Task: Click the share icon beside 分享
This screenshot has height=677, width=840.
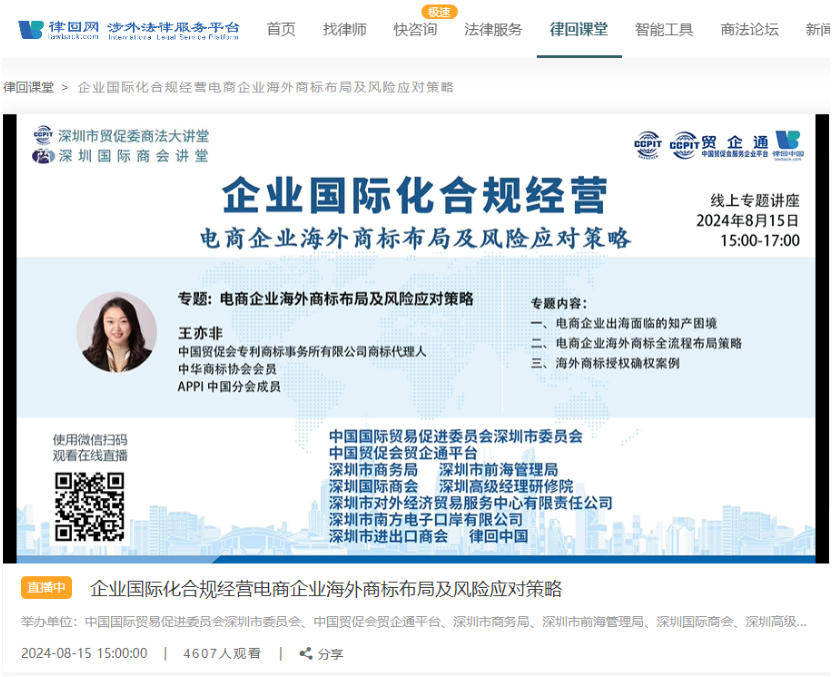Action: tap(306, 653)
